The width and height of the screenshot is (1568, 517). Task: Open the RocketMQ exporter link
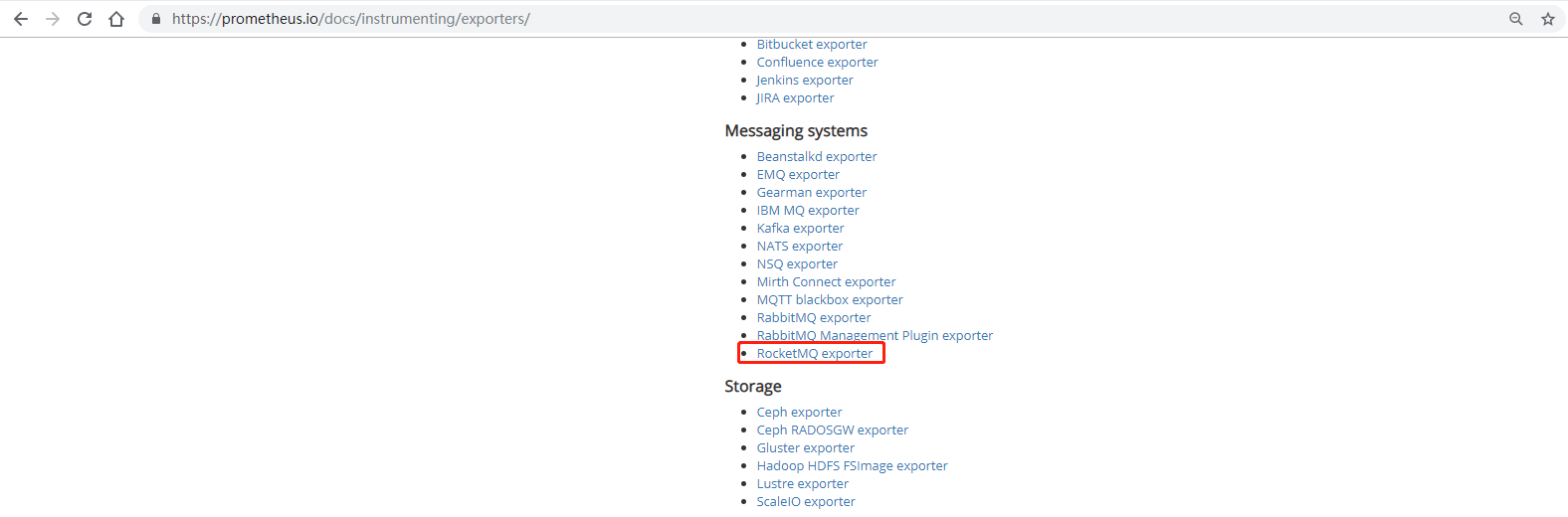[814, 354]
